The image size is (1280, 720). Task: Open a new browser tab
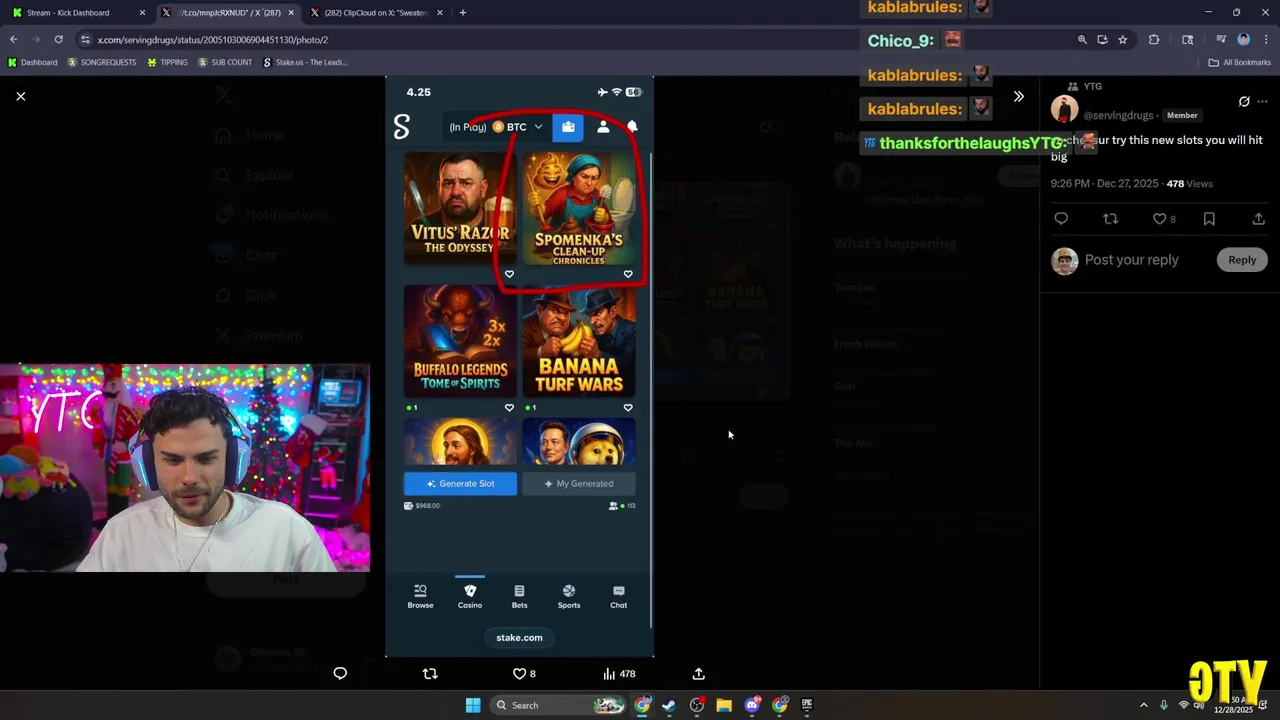point(462,13)
